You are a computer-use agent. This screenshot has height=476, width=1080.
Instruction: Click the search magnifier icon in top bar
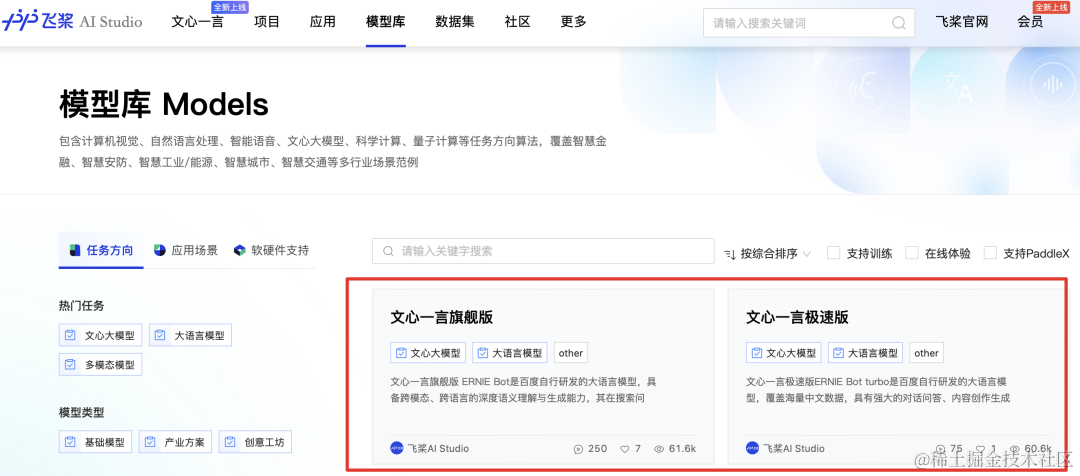(898, 23)
